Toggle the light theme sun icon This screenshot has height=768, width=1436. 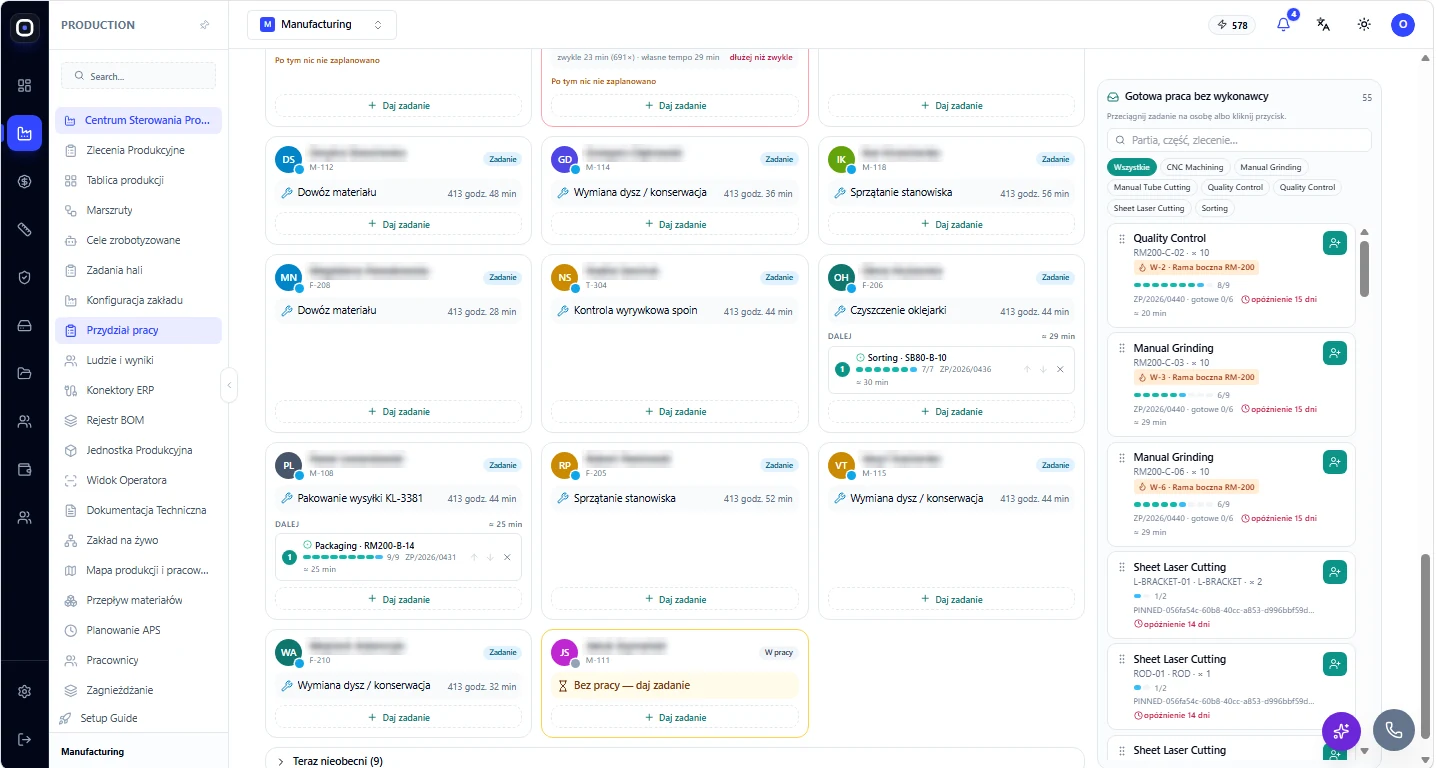[1364, 25]
